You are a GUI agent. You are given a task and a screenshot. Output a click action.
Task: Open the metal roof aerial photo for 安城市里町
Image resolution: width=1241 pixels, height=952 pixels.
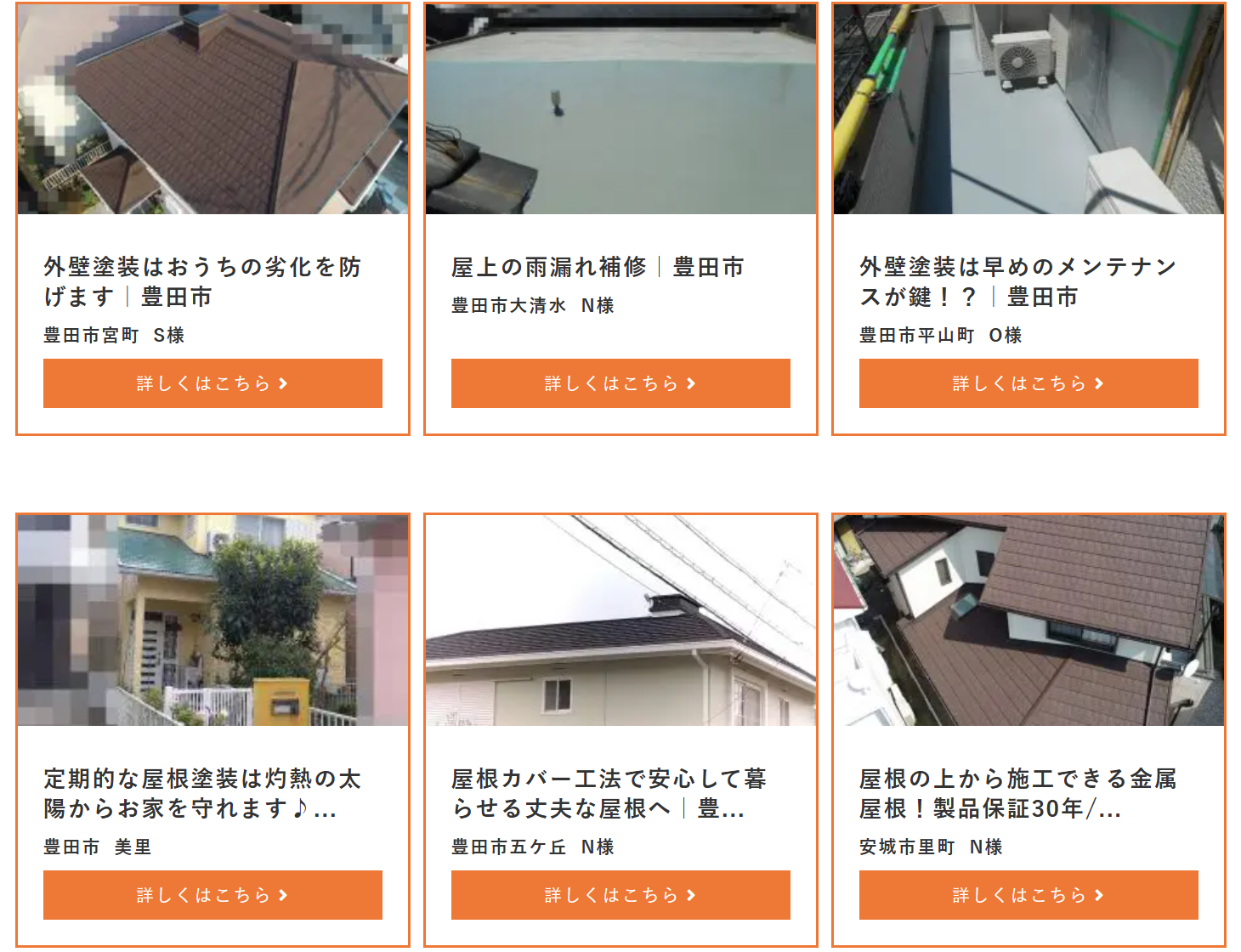coord(1028,620)
